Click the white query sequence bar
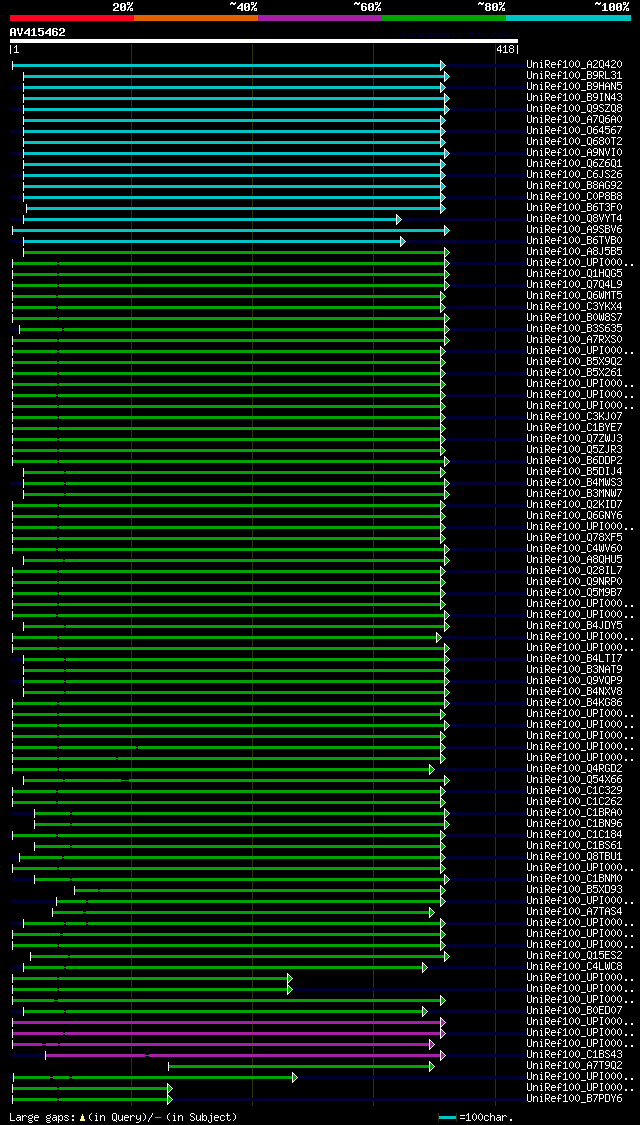640x1125 pixels. (263, 41)
